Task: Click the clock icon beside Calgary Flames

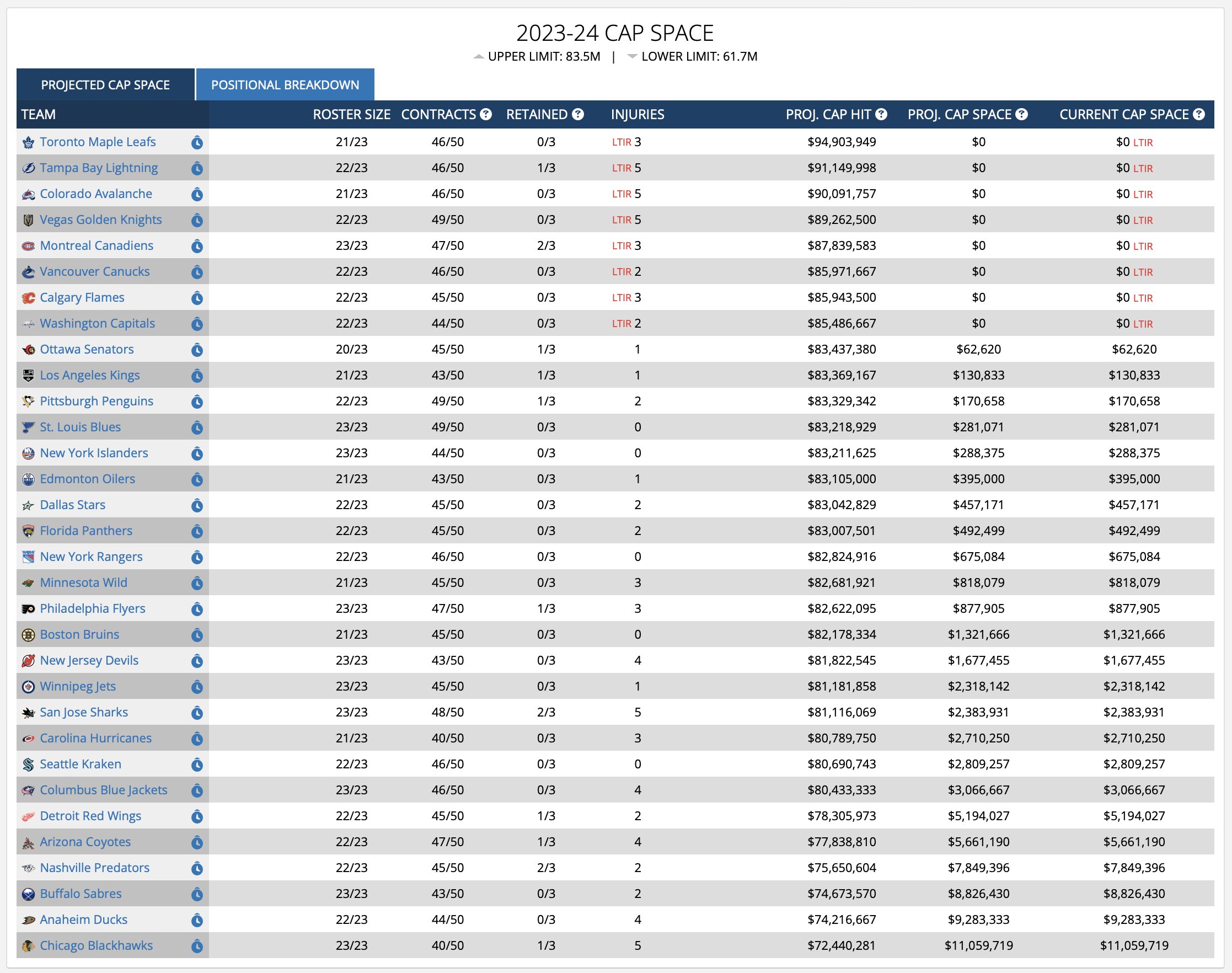Action: [x=197, y=298]
